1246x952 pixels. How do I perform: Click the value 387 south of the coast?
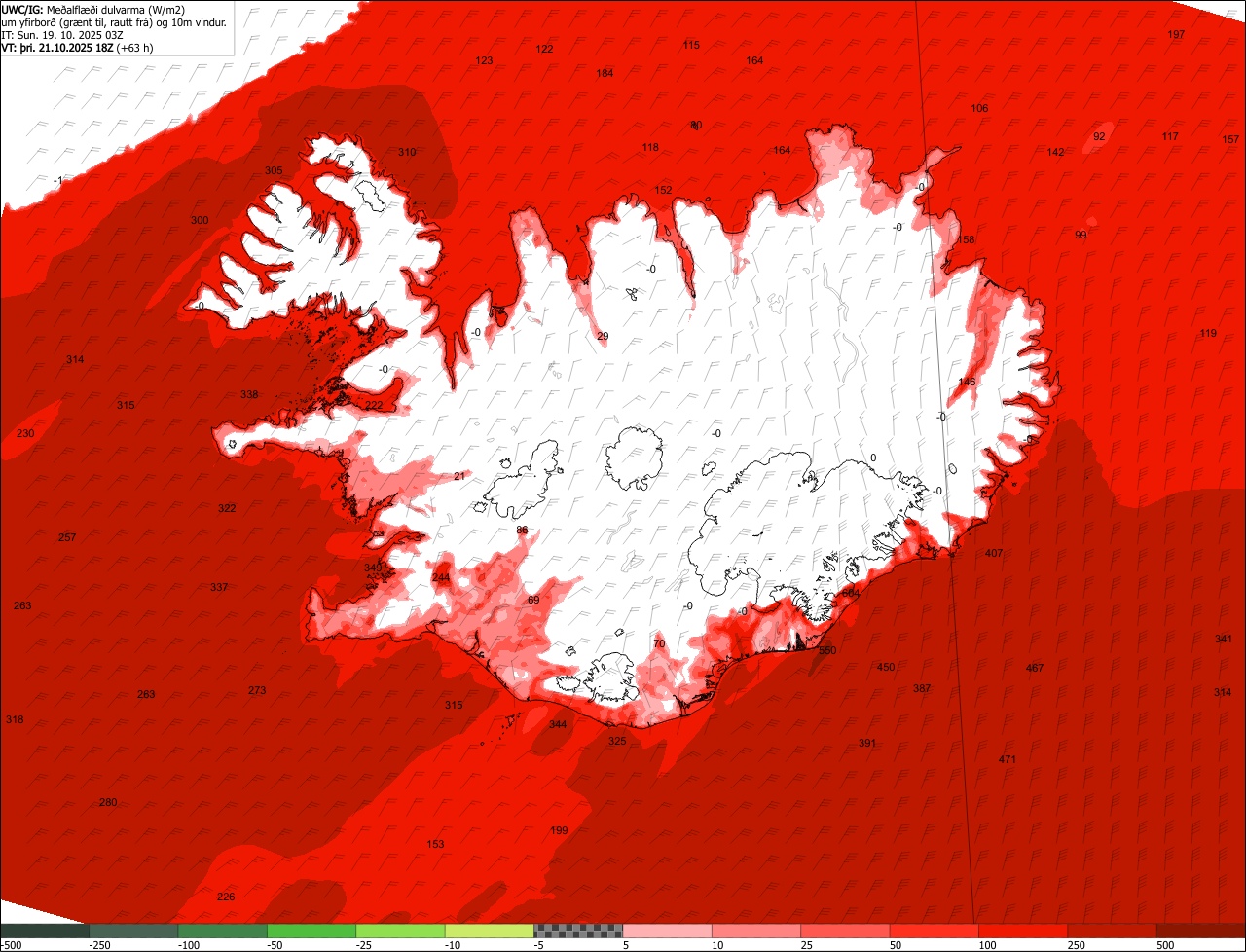click(922, 688)
